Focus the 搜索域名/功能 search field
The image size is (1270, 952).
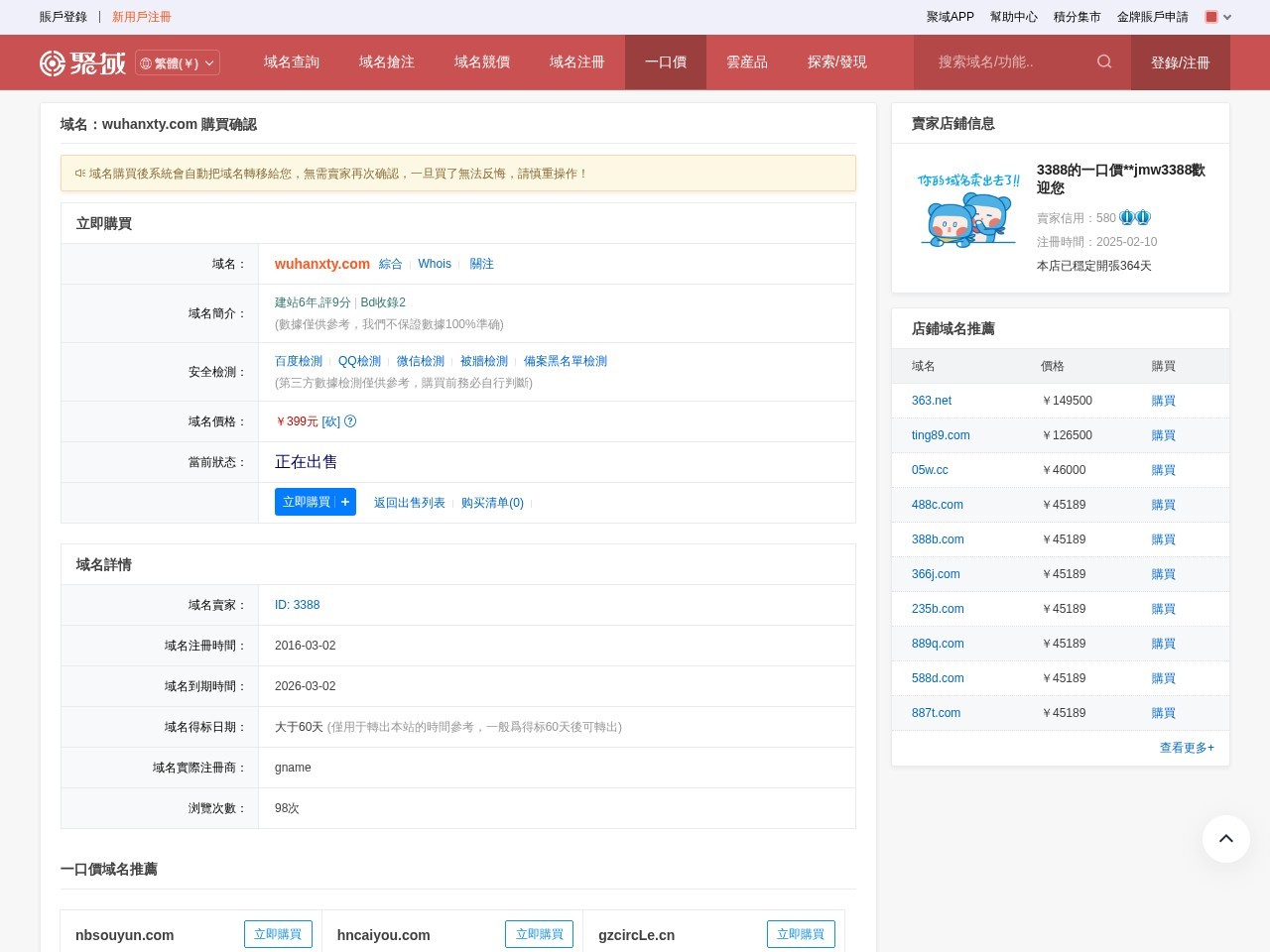(1010, 61)
